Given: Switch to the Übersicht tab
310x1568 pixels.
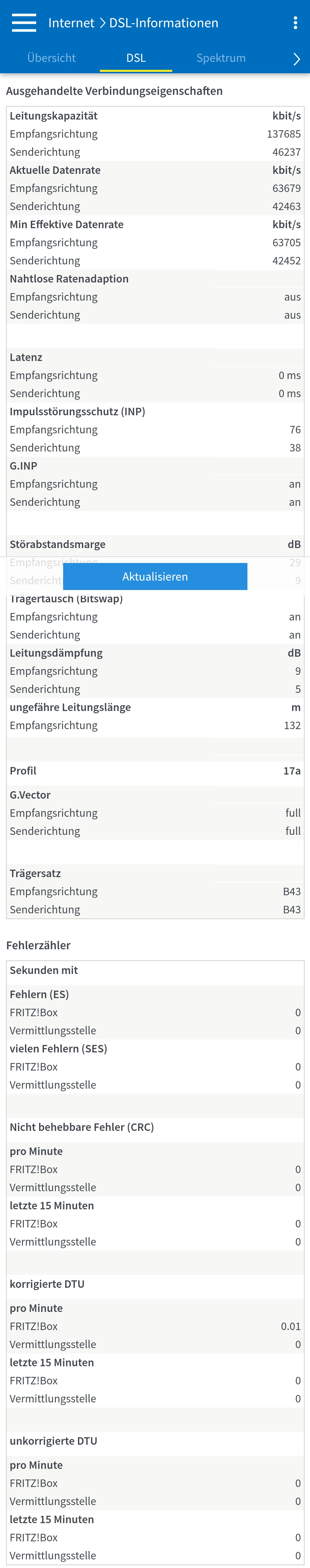Looking at the screenshot, I should pos(52,58).
